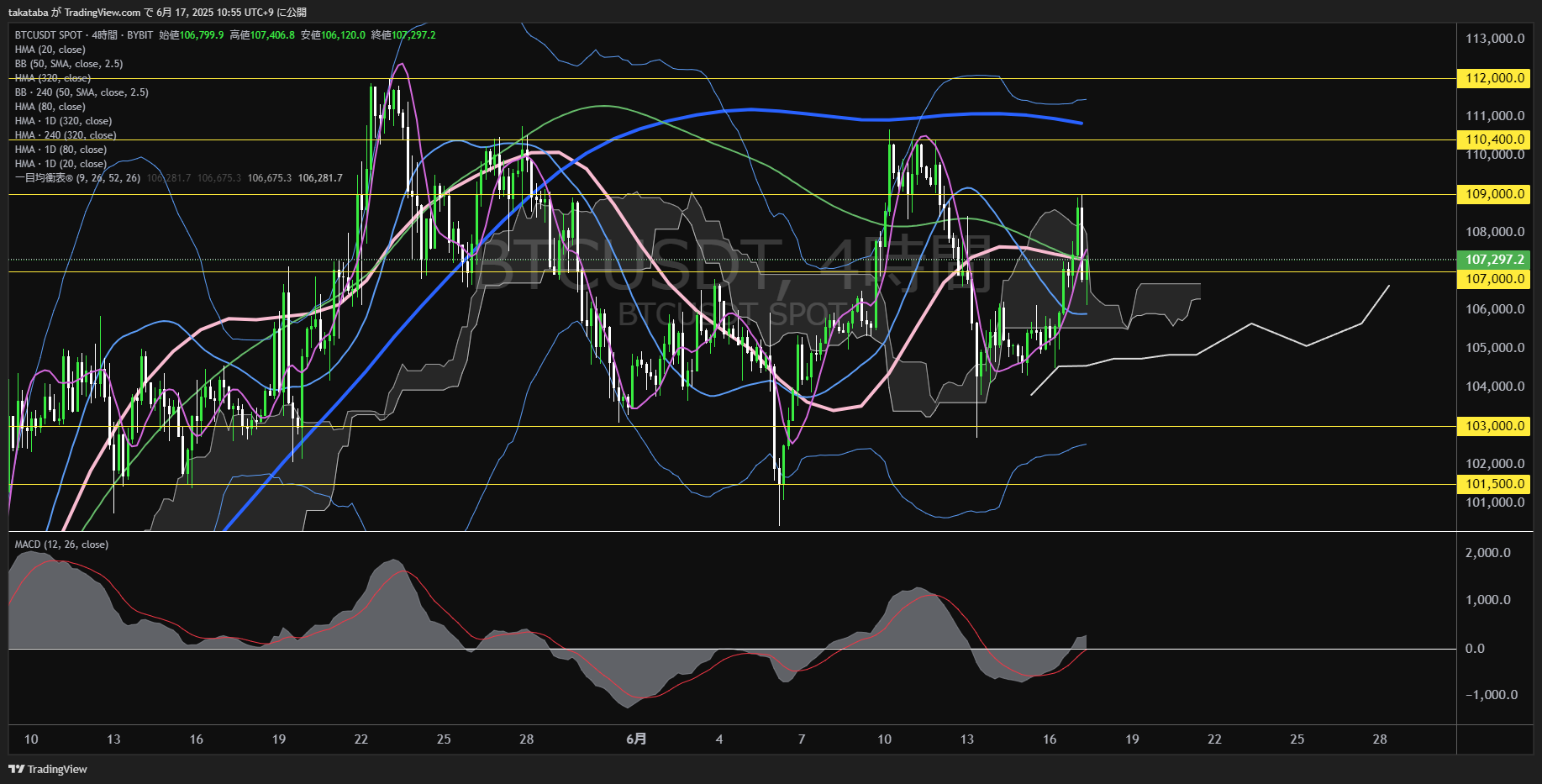Click the yellow 110,400.0 price label
The height and width of the screenshot is (784, 1542).
click(x=1494, y=139)
